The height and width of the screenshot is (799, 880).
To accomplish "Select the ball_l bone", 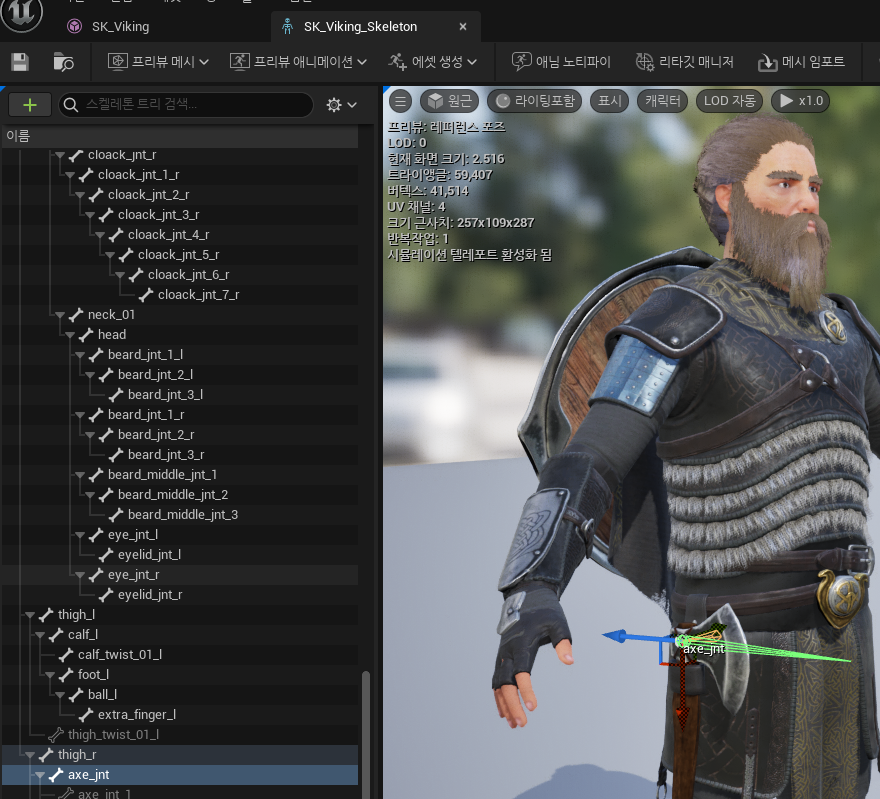I will [102, 695].
